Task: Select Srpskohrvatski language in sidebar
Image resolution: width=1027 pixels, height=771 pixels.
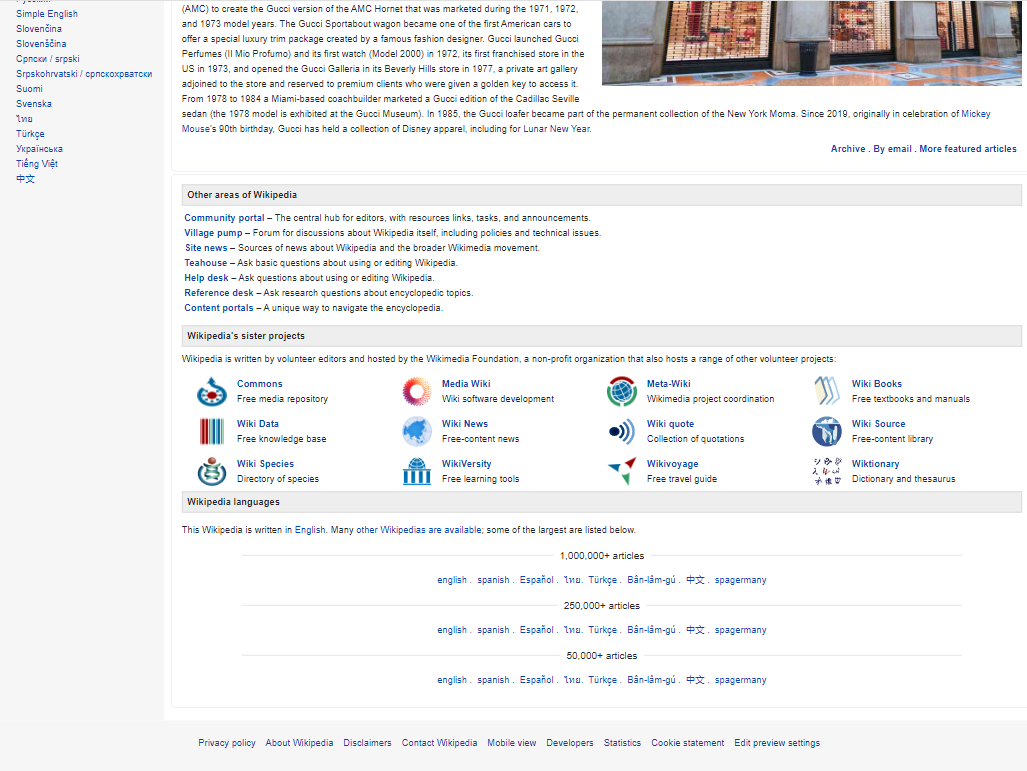Action: point(84,74)
